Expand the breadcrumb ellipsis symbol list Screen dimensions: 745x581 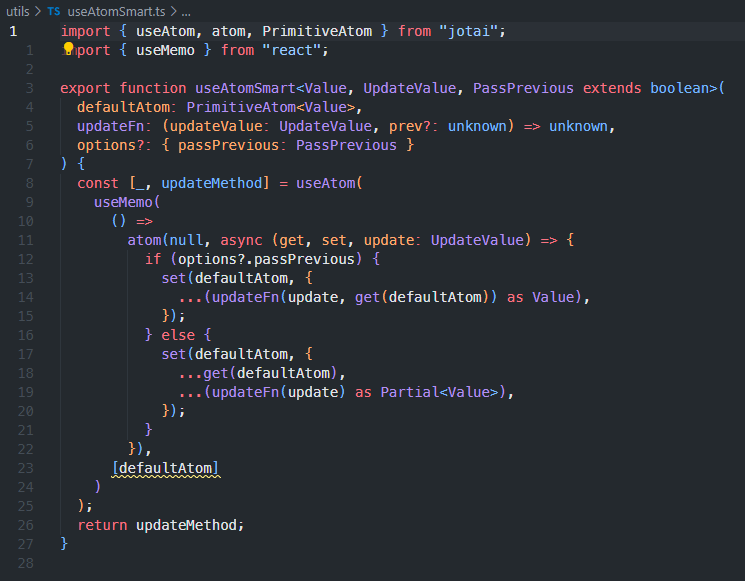click(186, 12)
